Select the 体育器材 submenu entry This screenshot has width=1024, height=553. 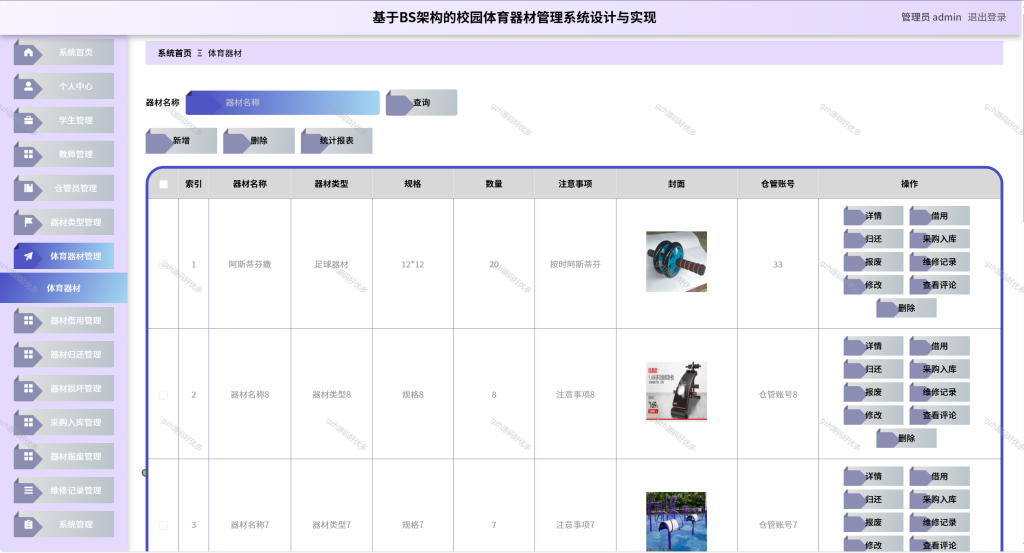[63, 288]
